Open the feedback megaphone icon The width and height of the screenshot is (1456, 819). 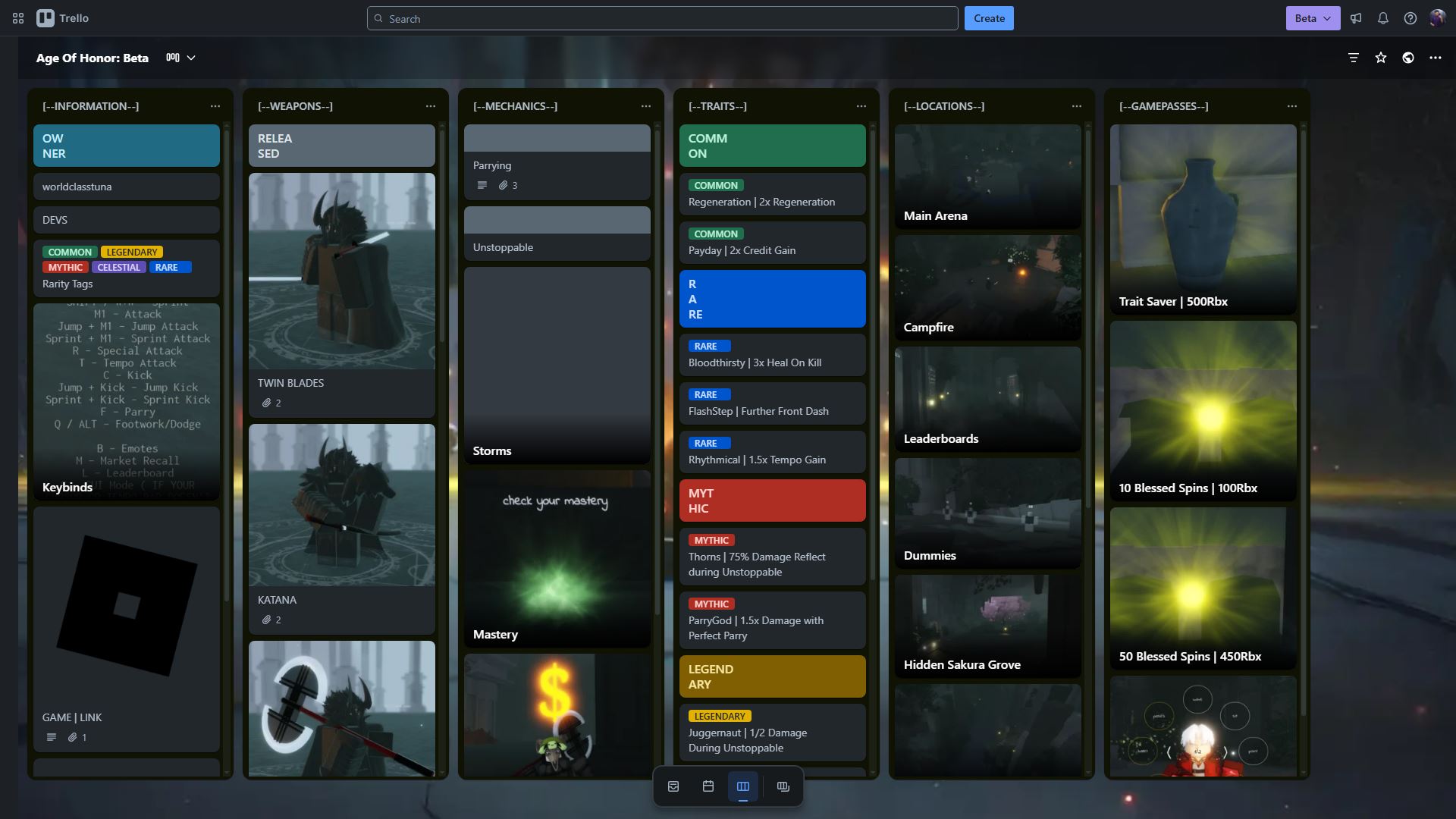tap(1356, 18)
